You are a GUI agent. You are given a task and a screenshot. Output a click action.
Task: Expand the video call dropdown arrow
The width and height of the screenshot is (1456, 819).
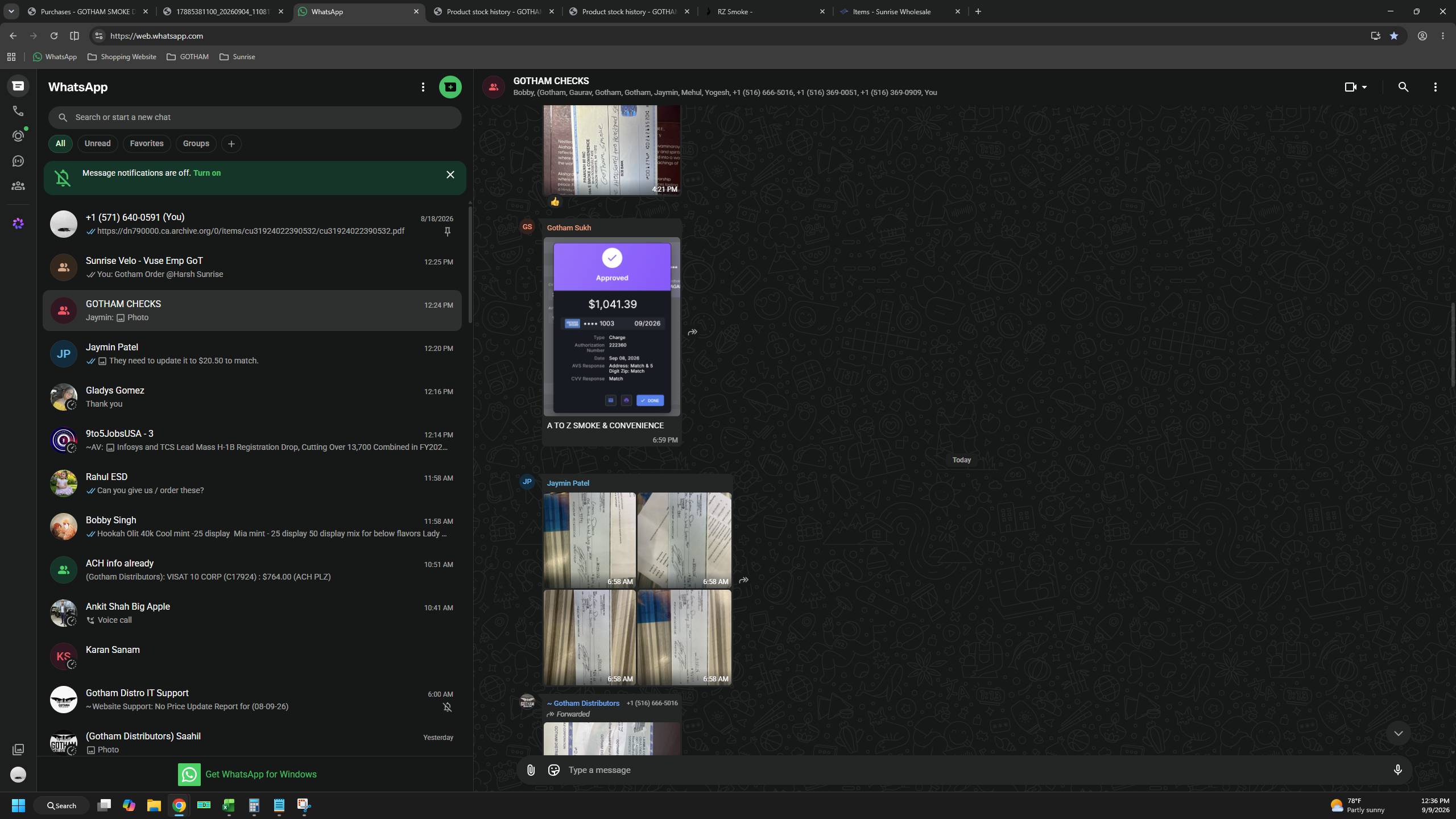click(1364, 87)
